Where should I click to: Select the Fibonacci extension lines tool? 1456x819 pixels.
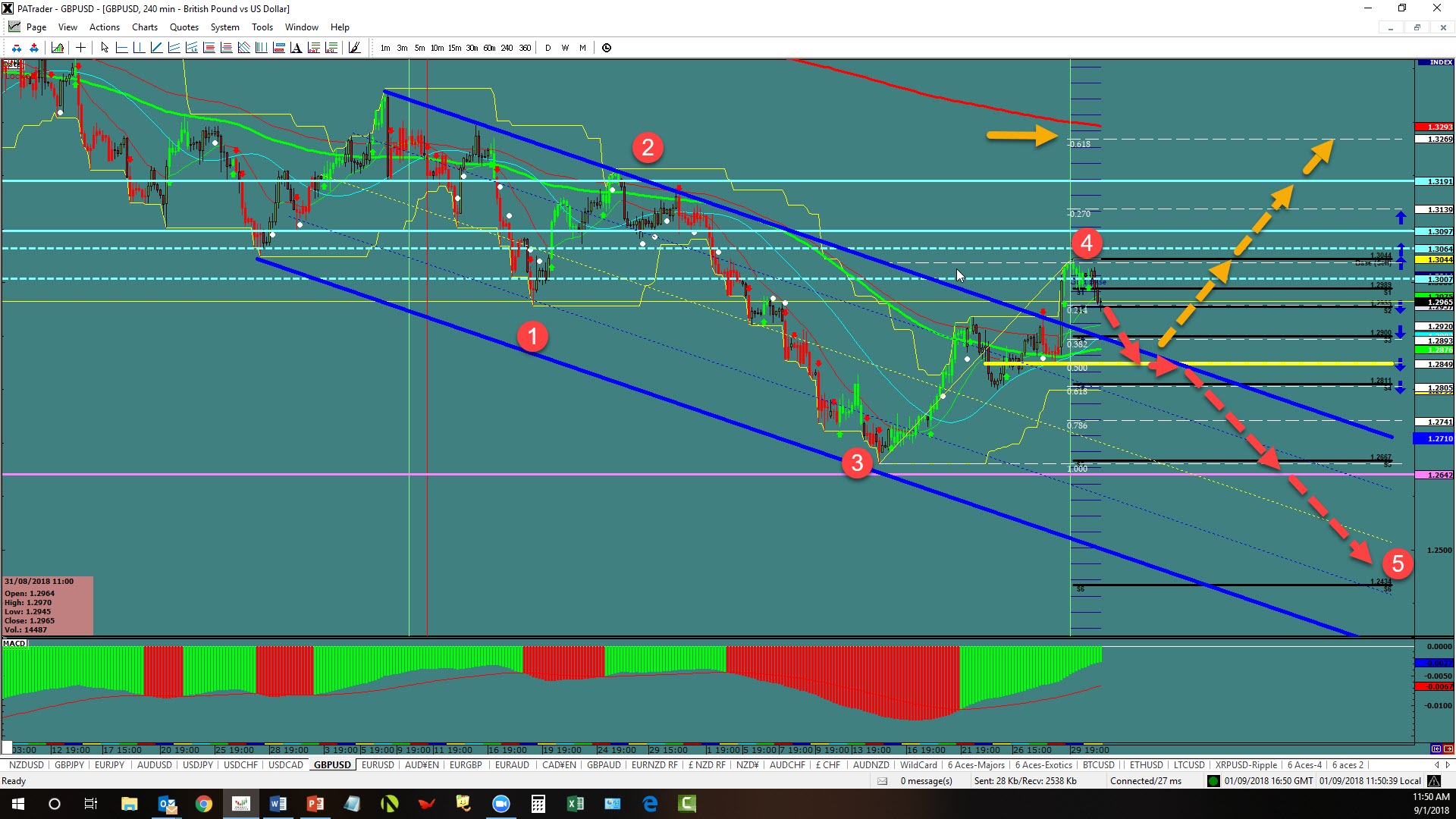[x=226, y=48]
